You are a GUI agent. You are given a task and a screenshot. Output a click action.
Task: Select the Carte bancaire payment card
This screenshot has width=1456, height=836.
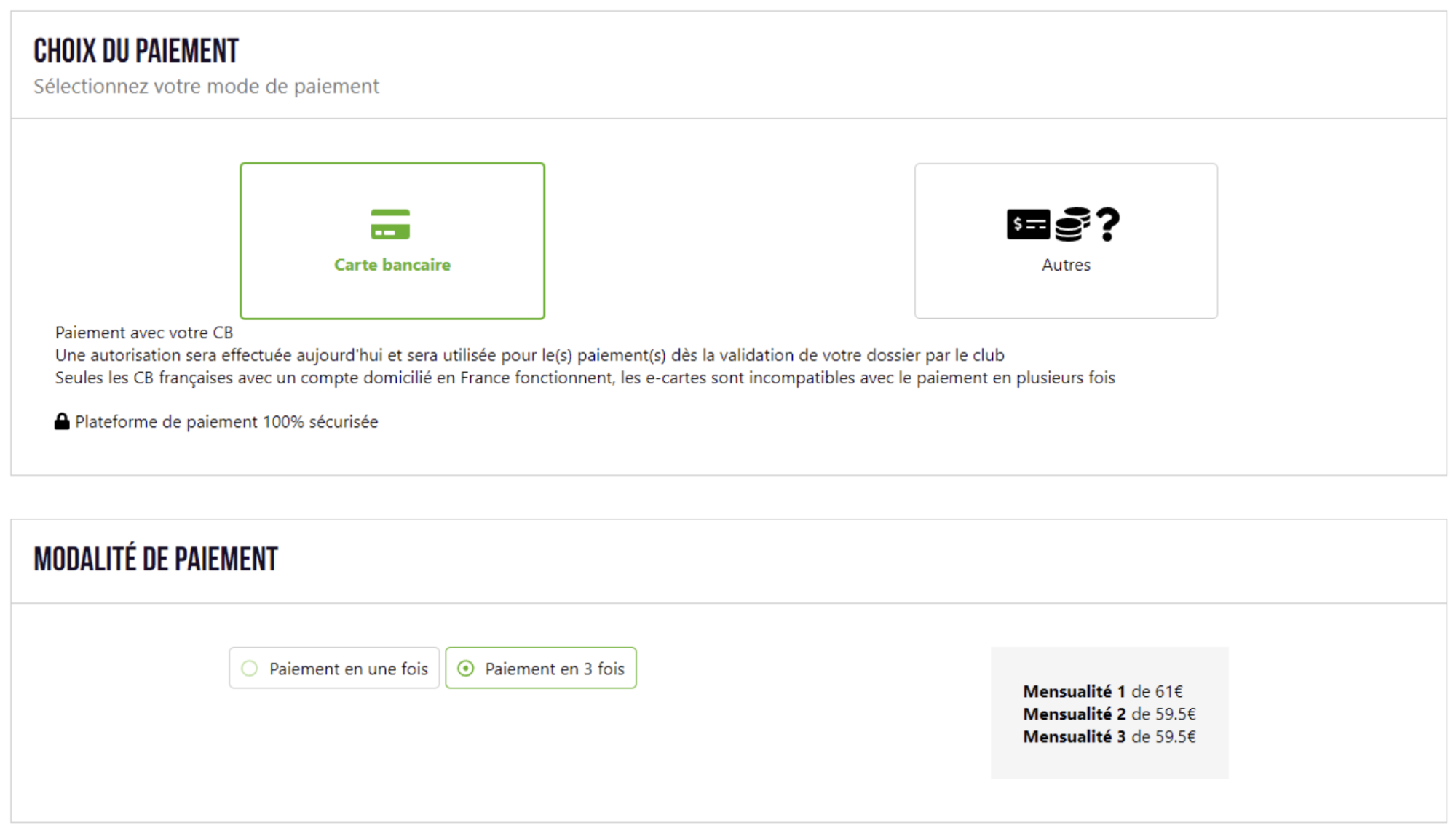pos(392,241)
